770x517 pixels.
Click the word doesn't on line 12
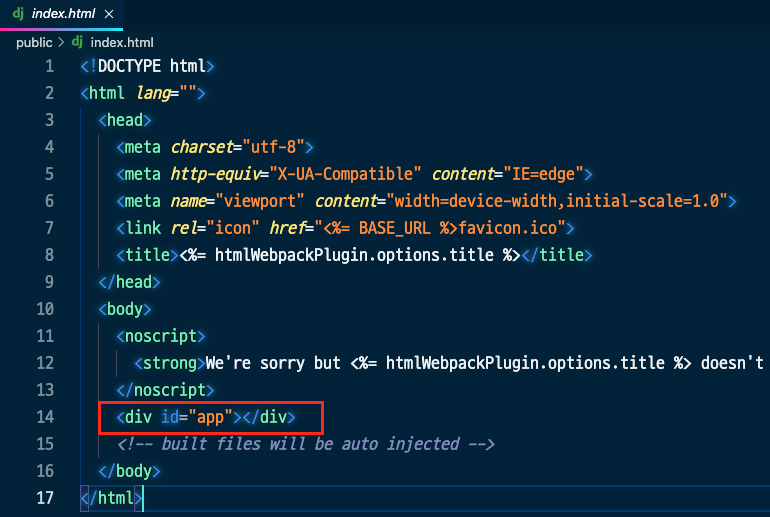[732, 363]
